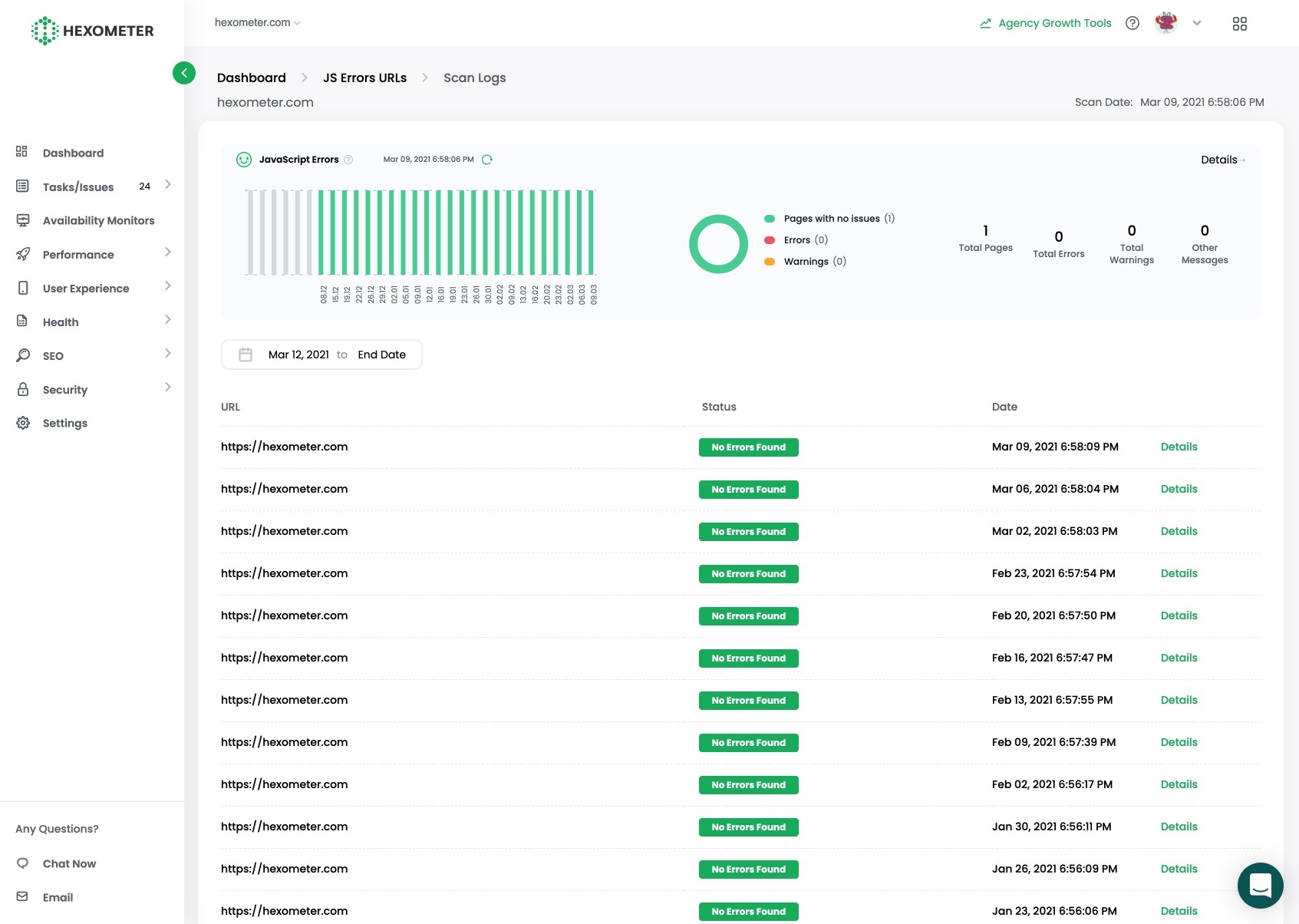Click the green Pages with no issues legend dot
Screen dimensions: 1299x924
770,219
